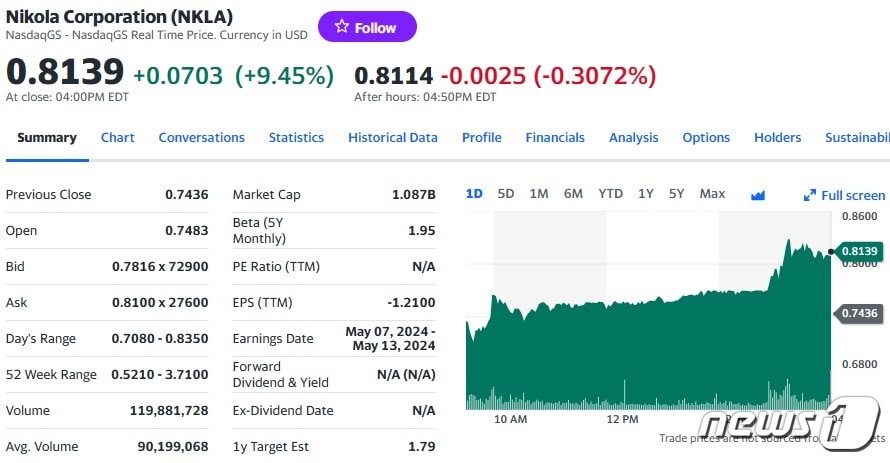890x463 pixels.
Task: Open the Statistics tab
Action: tap(296, 138)
